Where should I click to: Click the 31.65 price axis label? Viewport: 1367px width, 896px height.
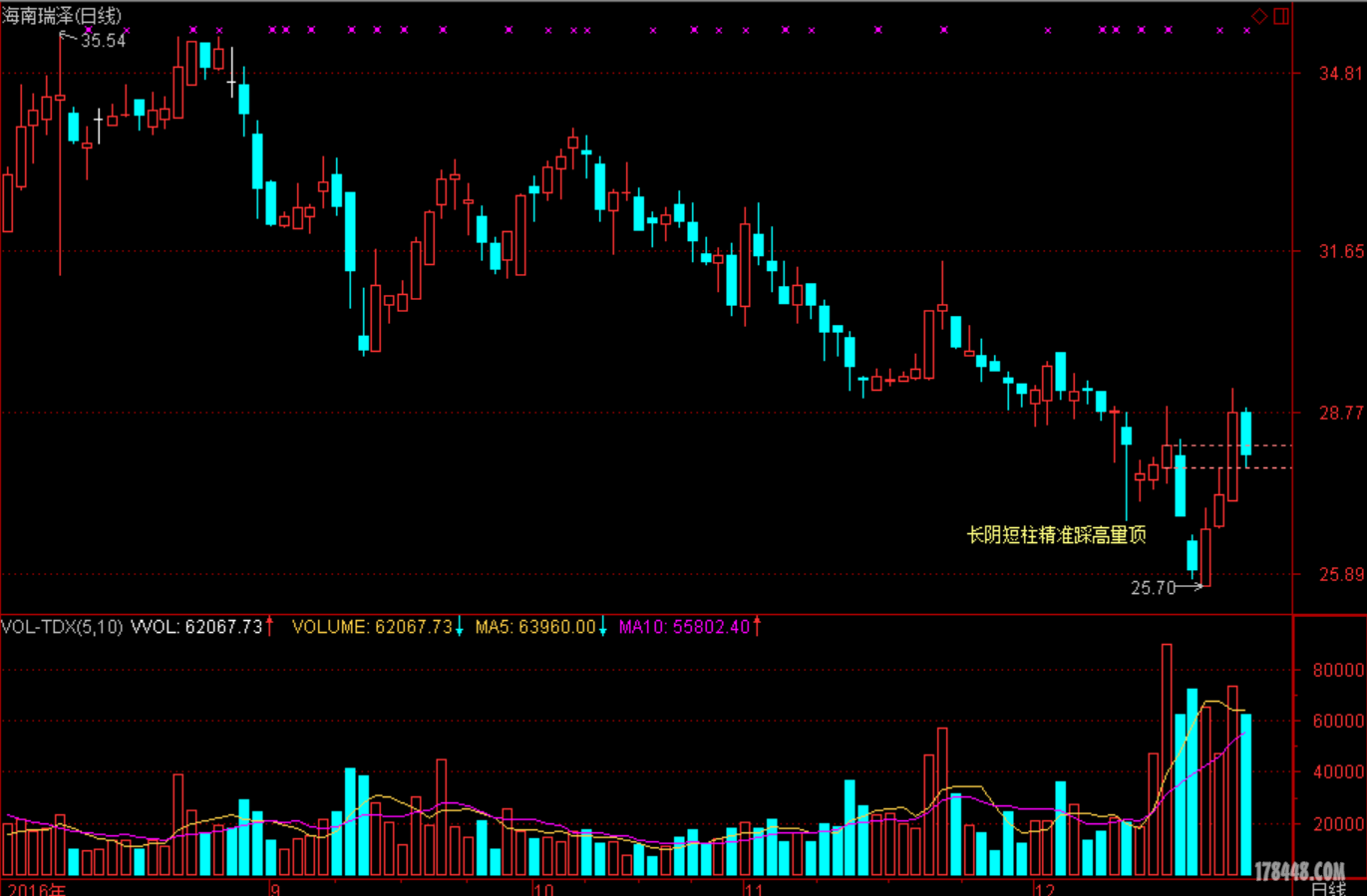(x=1341, y=251)
